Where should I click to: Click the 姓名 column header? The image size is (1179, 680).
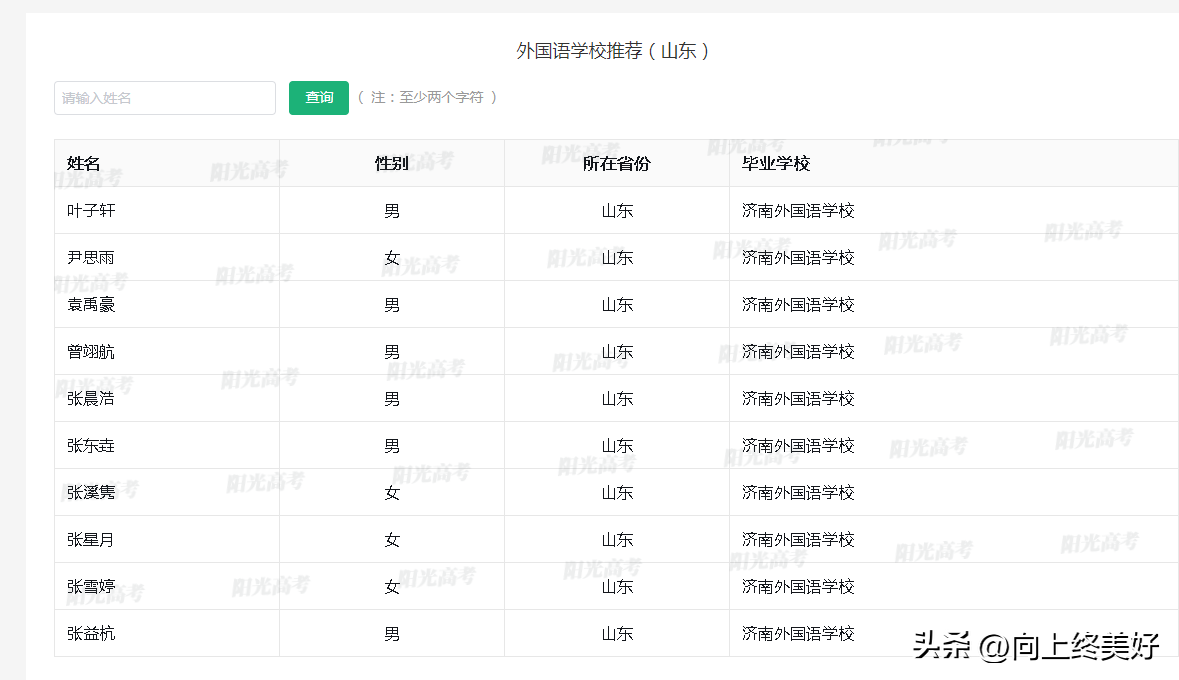click(x=84, y=163)
